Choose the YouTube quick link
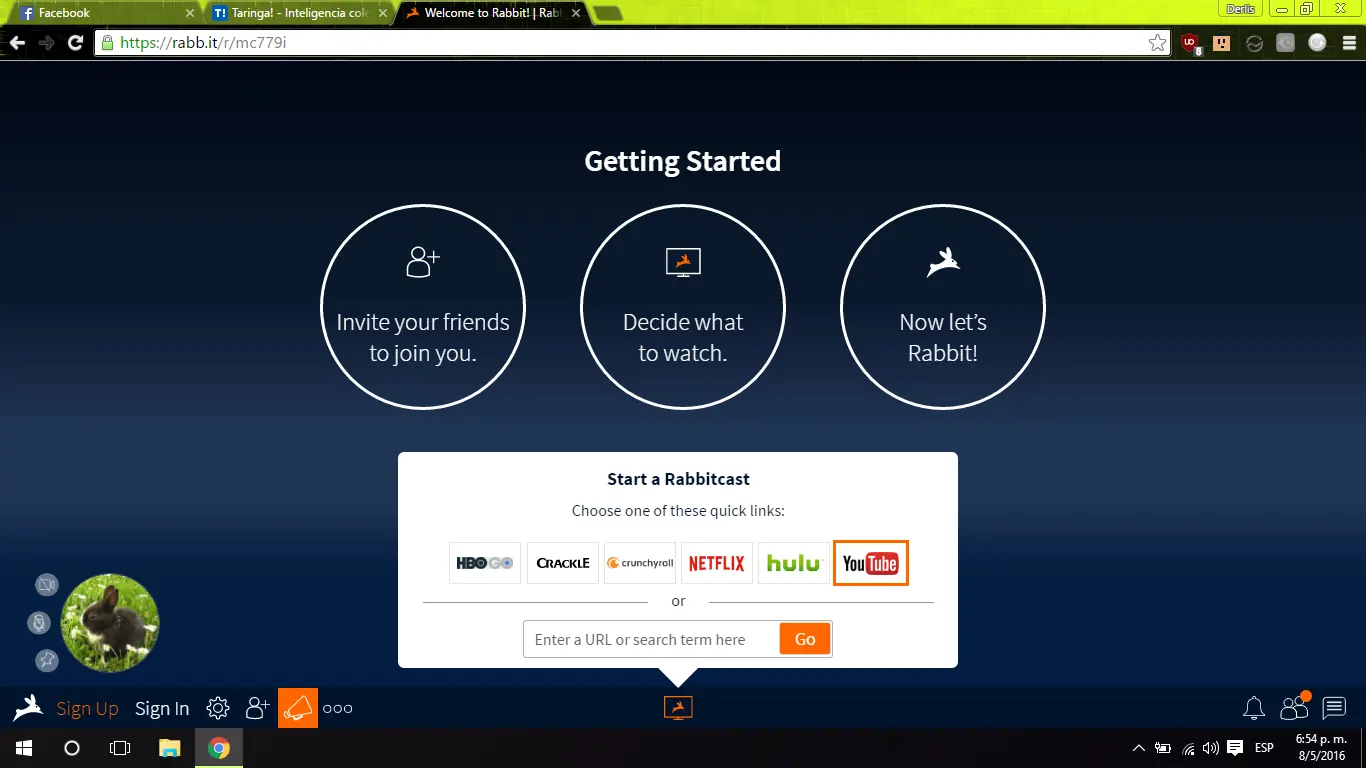The width and height of the screenshot is (1366, 768). coord(871,563)
